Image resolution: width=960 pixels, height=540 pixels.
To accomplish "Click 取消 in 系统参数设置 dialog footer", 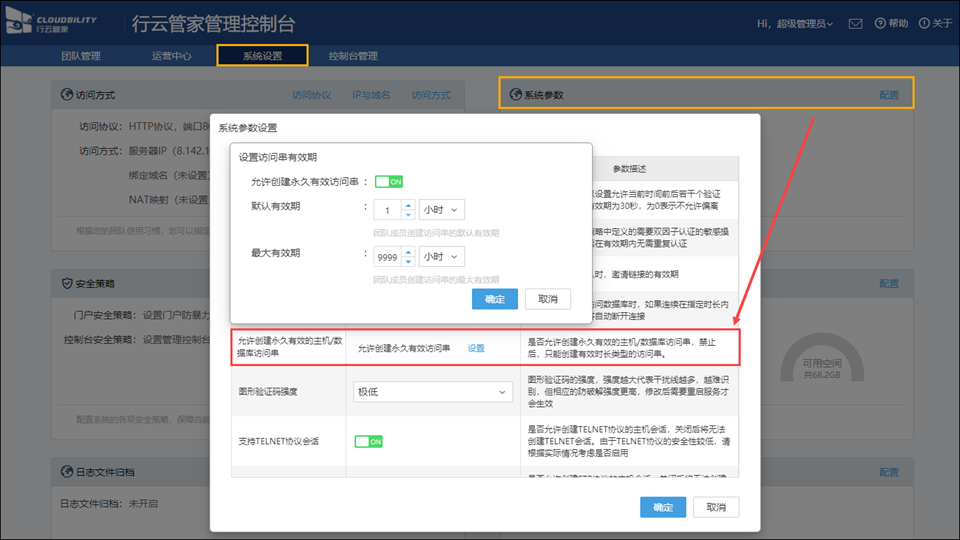I will point(715,507).
